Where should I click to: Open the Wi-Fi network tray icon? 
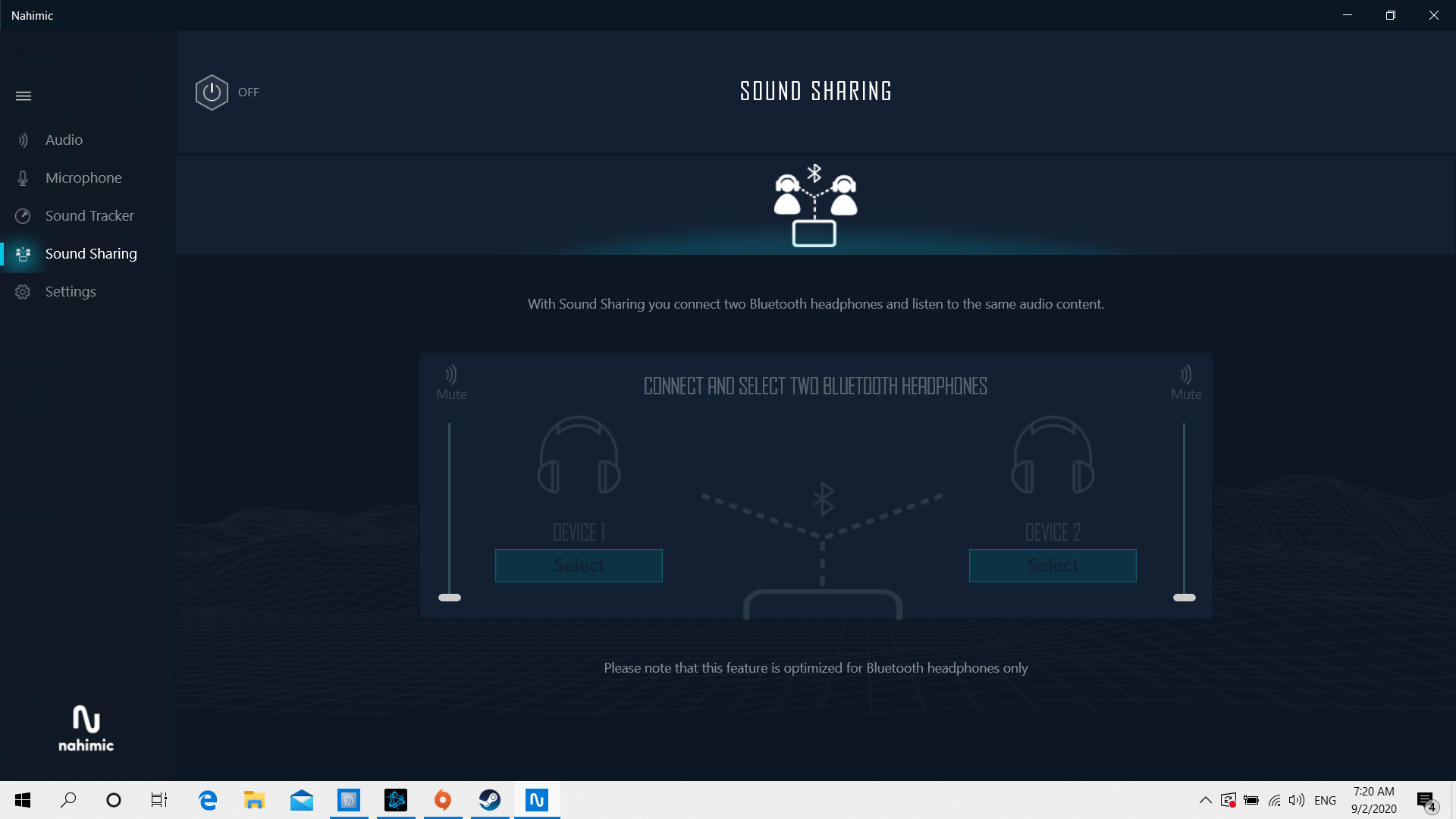point(1274,800)
